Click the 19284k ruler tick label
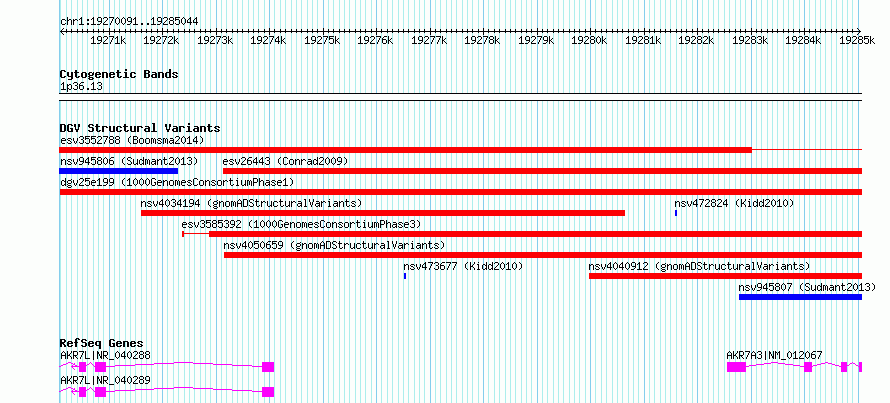 coord(803,40)
